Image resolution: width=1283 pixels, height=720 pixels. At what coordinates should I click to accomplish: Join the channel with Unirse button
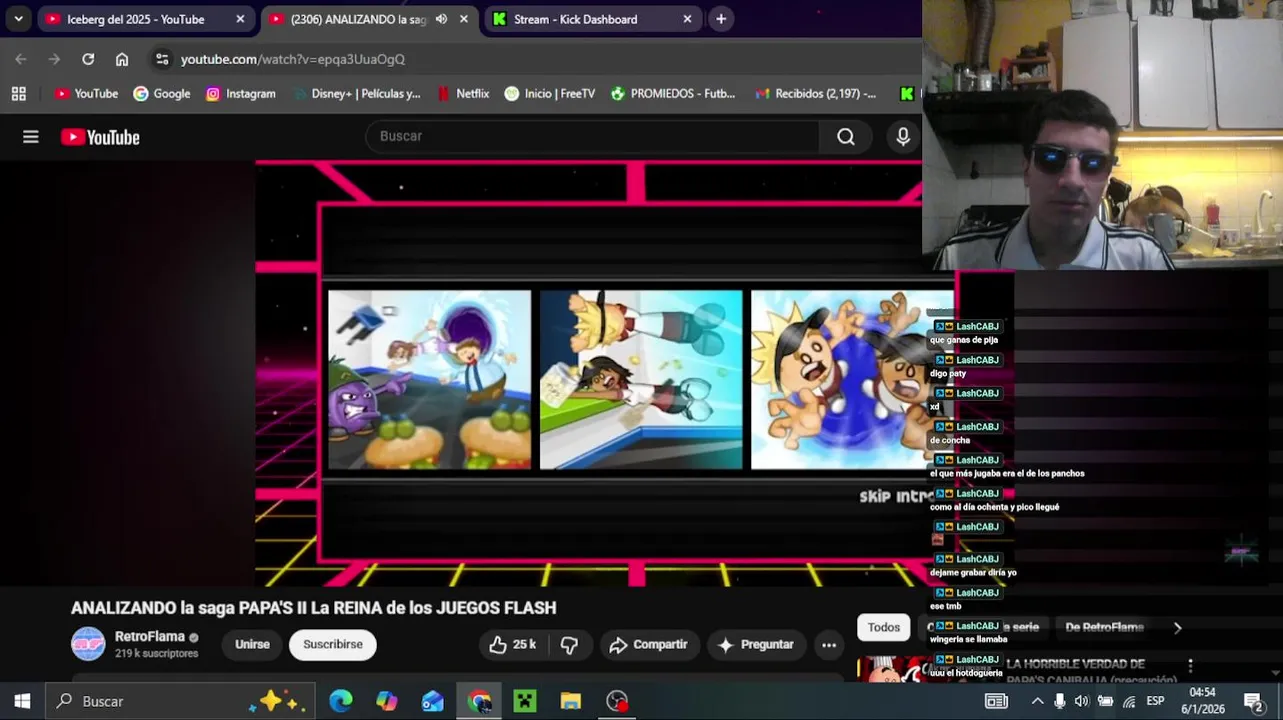[x=252, y=645]
